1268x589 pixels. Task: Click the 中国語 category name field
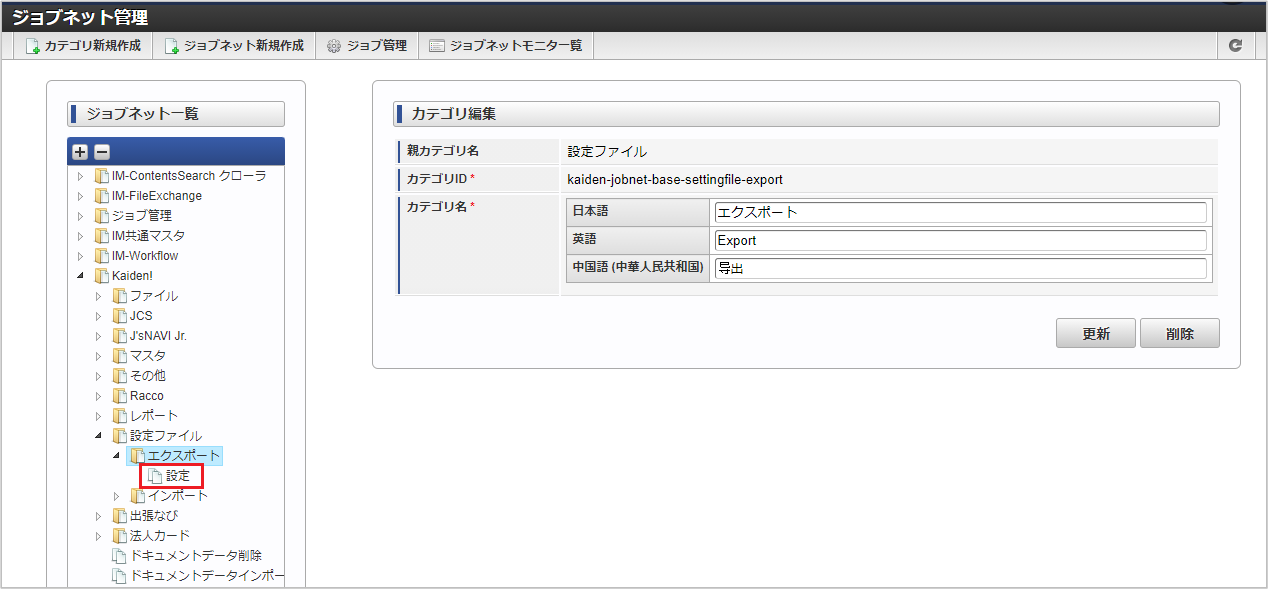960,268
